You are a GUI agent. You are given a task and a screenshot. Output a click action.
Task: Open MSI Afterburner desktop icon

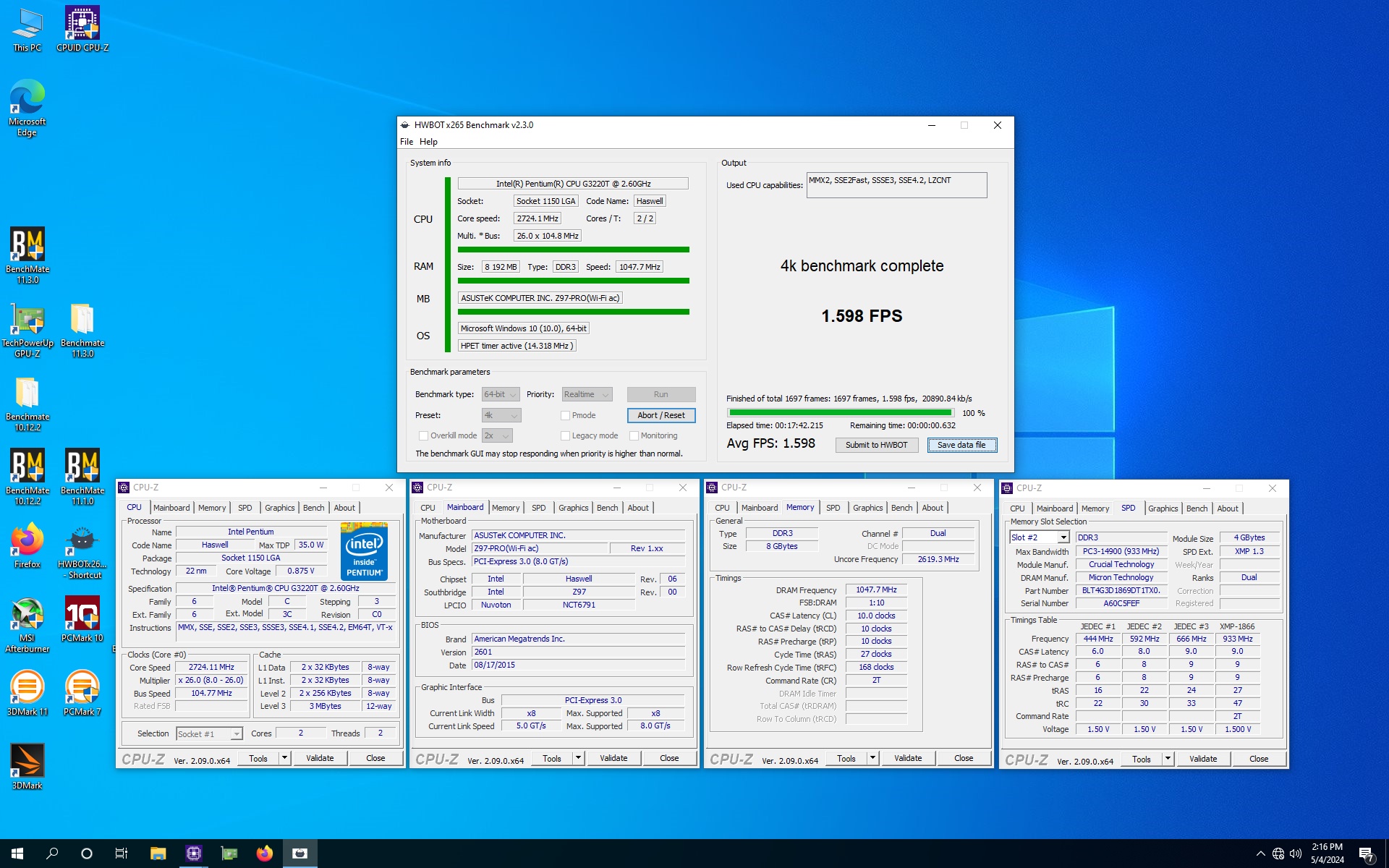click(x=27, y=624)
